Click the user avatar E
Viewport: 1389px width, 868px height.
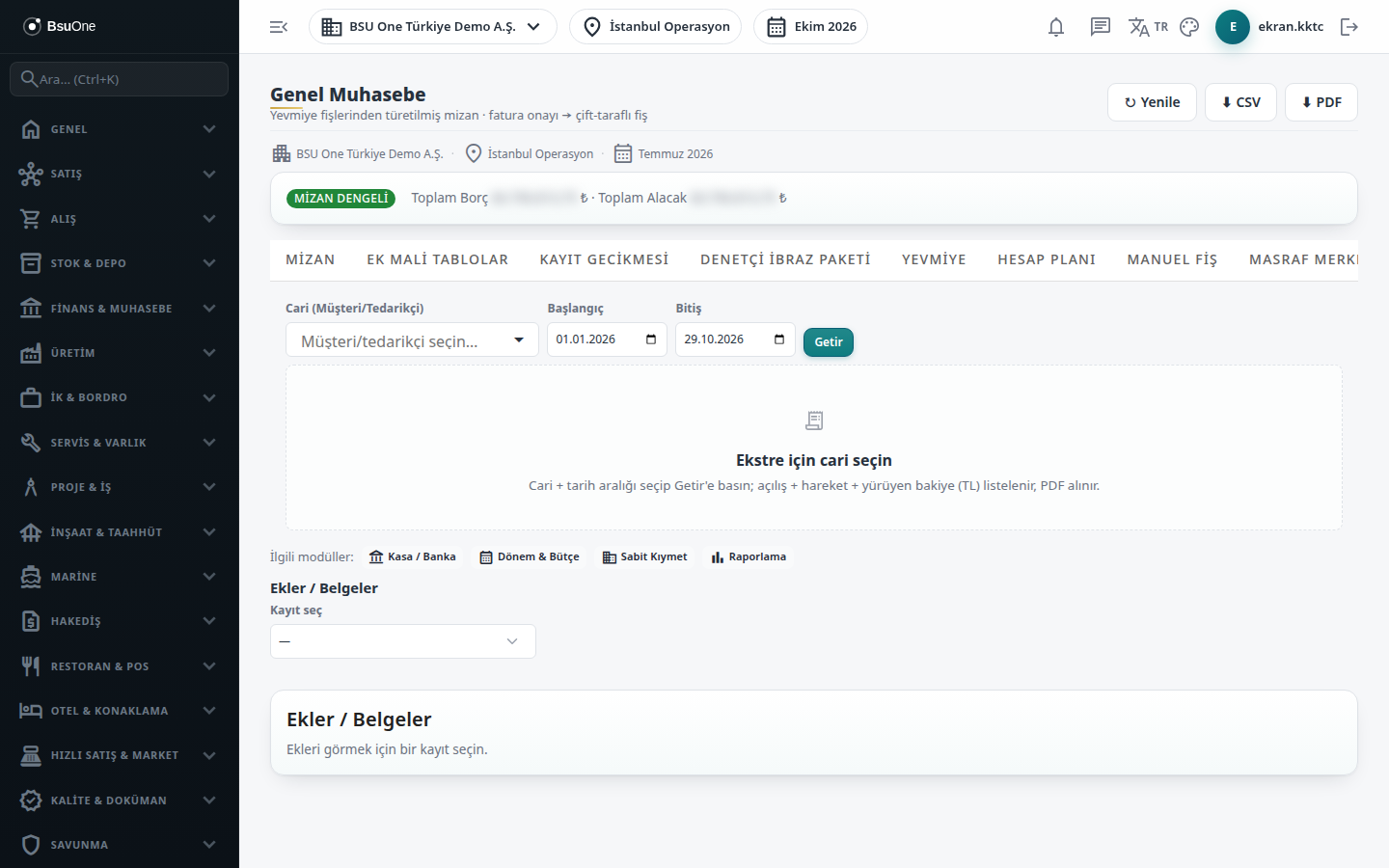(x=1233, y=27)
